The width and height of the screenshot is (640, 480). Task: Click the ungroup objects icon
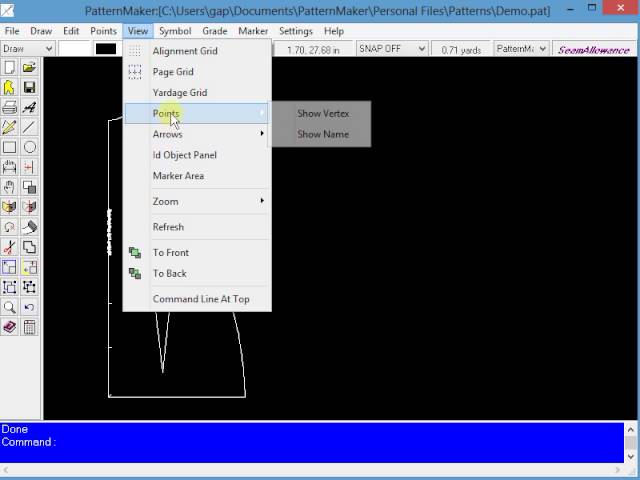[29, 287]
